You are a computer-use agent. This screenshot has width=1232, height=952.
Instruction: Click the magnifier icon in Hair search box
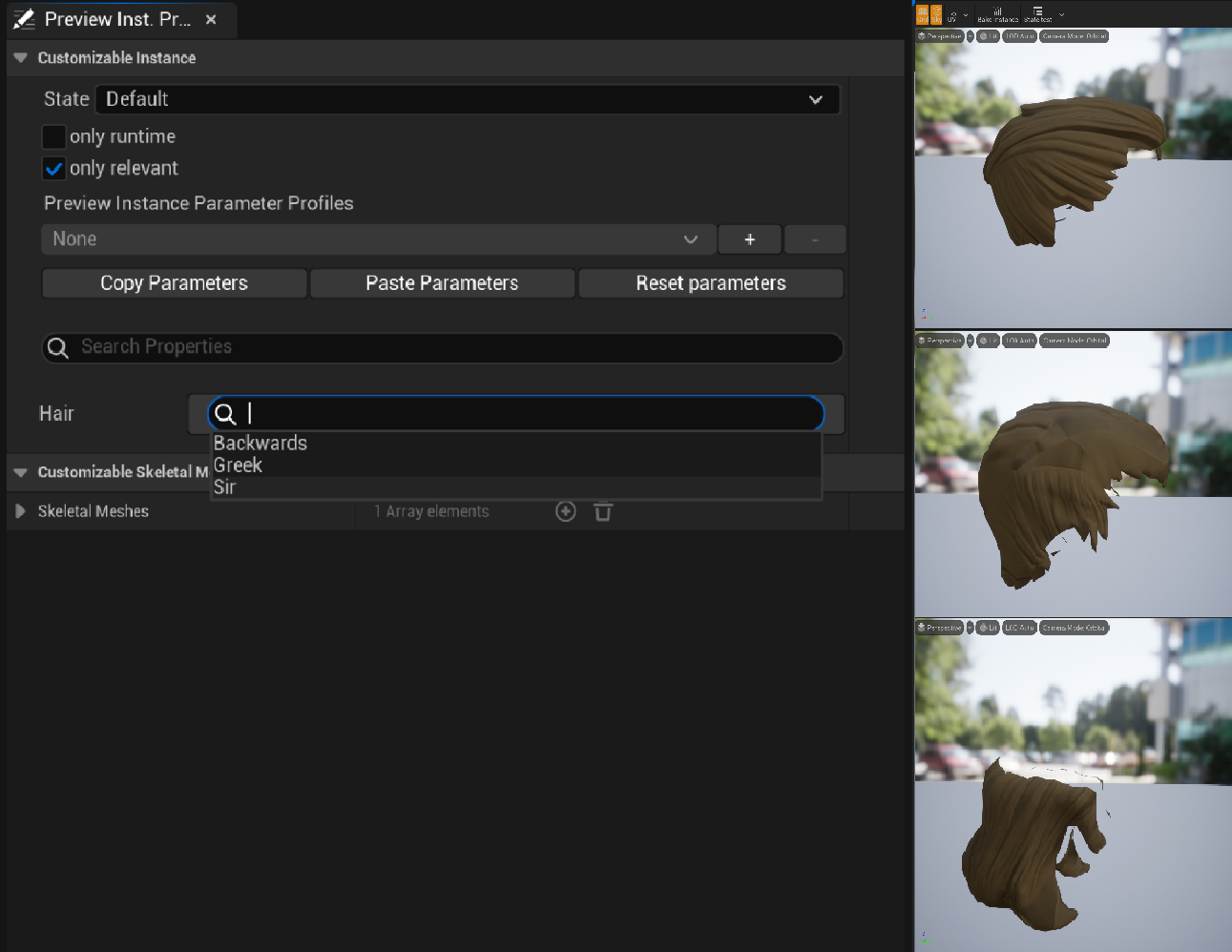pyautogui.click(x=225, y=414)
